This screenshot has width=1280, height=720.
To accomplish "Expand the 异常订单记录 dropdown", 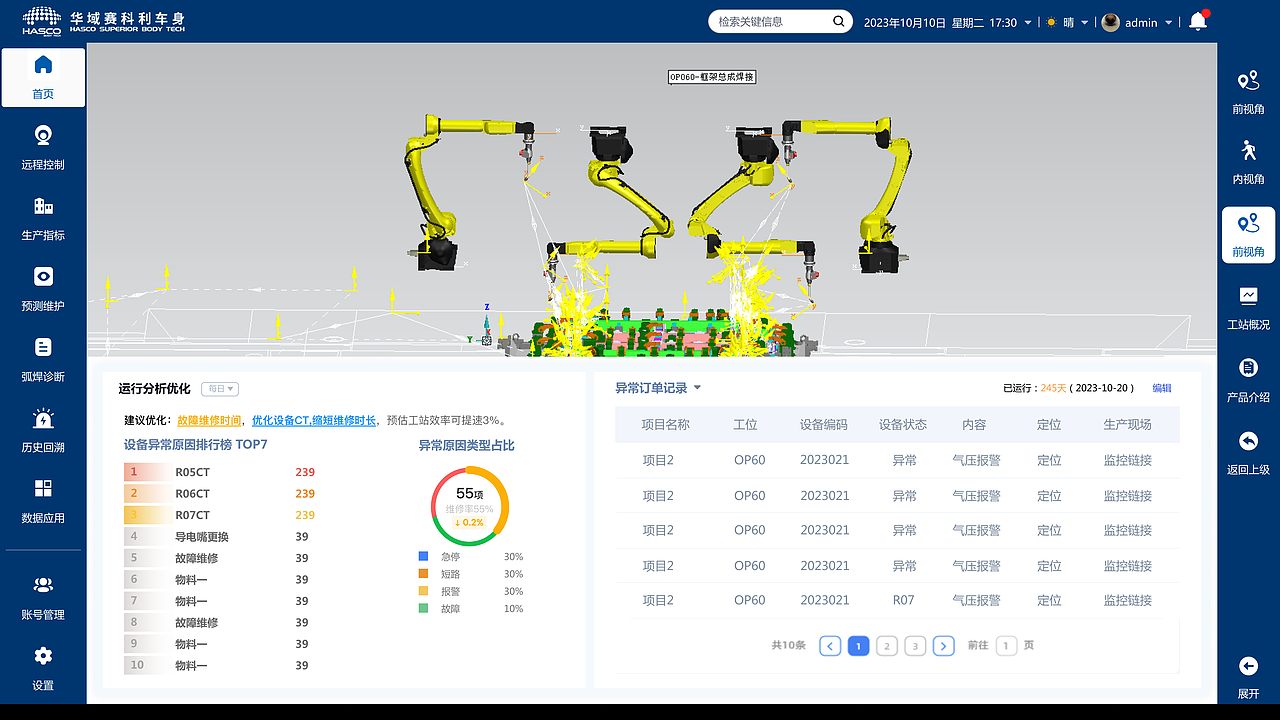I will [x=697, y=389].
